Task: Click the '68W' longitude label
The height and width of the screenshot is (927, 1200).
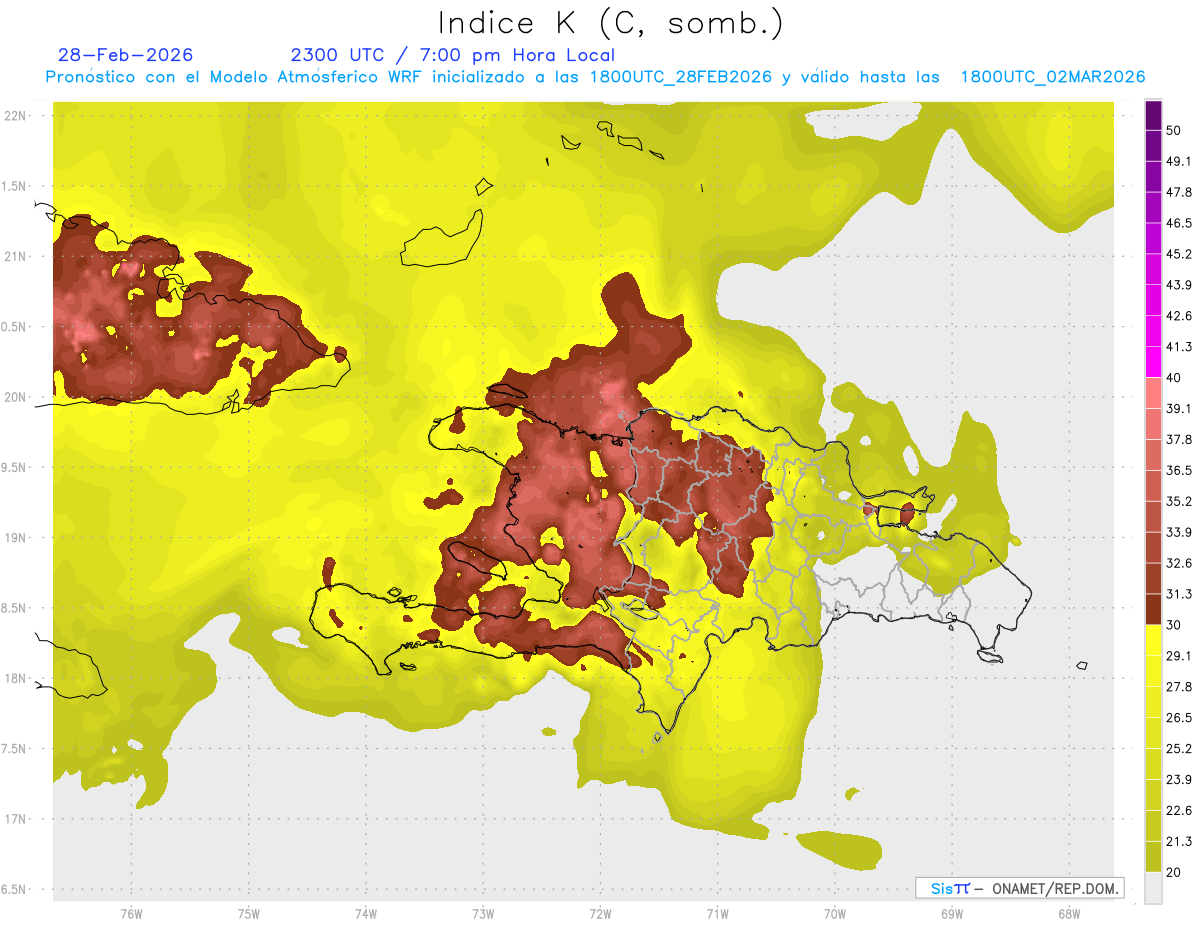Action: pyautogui.click(x=1069, y=914)
